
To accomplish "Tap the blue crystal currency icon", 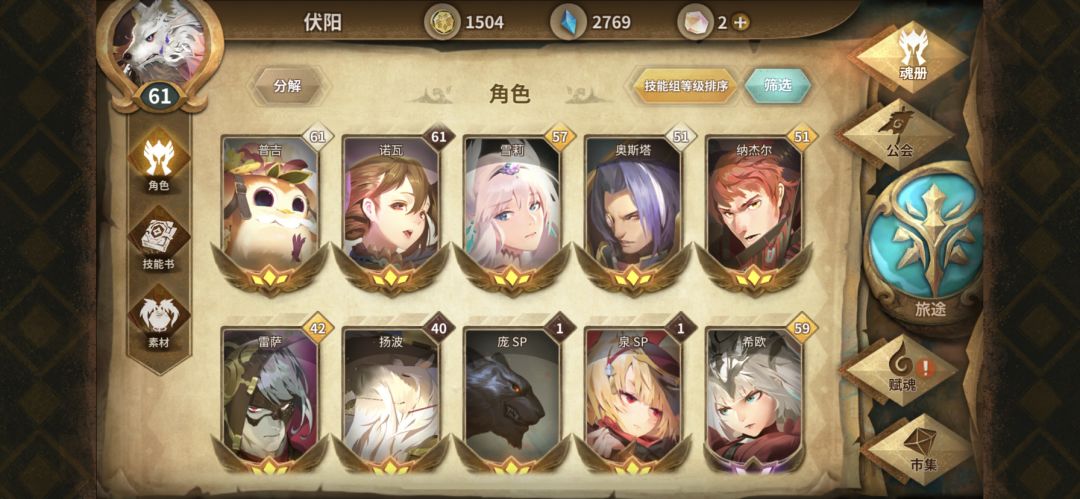I will click(568, 22).
